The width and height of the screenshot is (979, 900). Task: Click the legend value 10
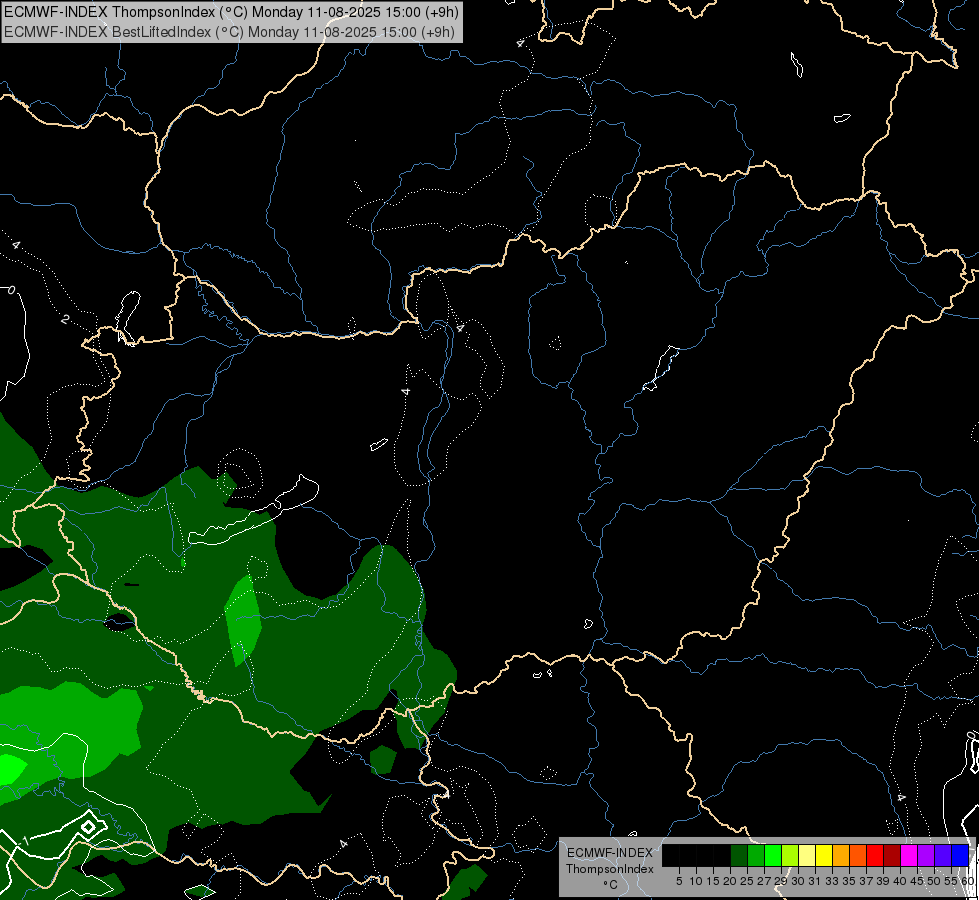click(696, 881)
